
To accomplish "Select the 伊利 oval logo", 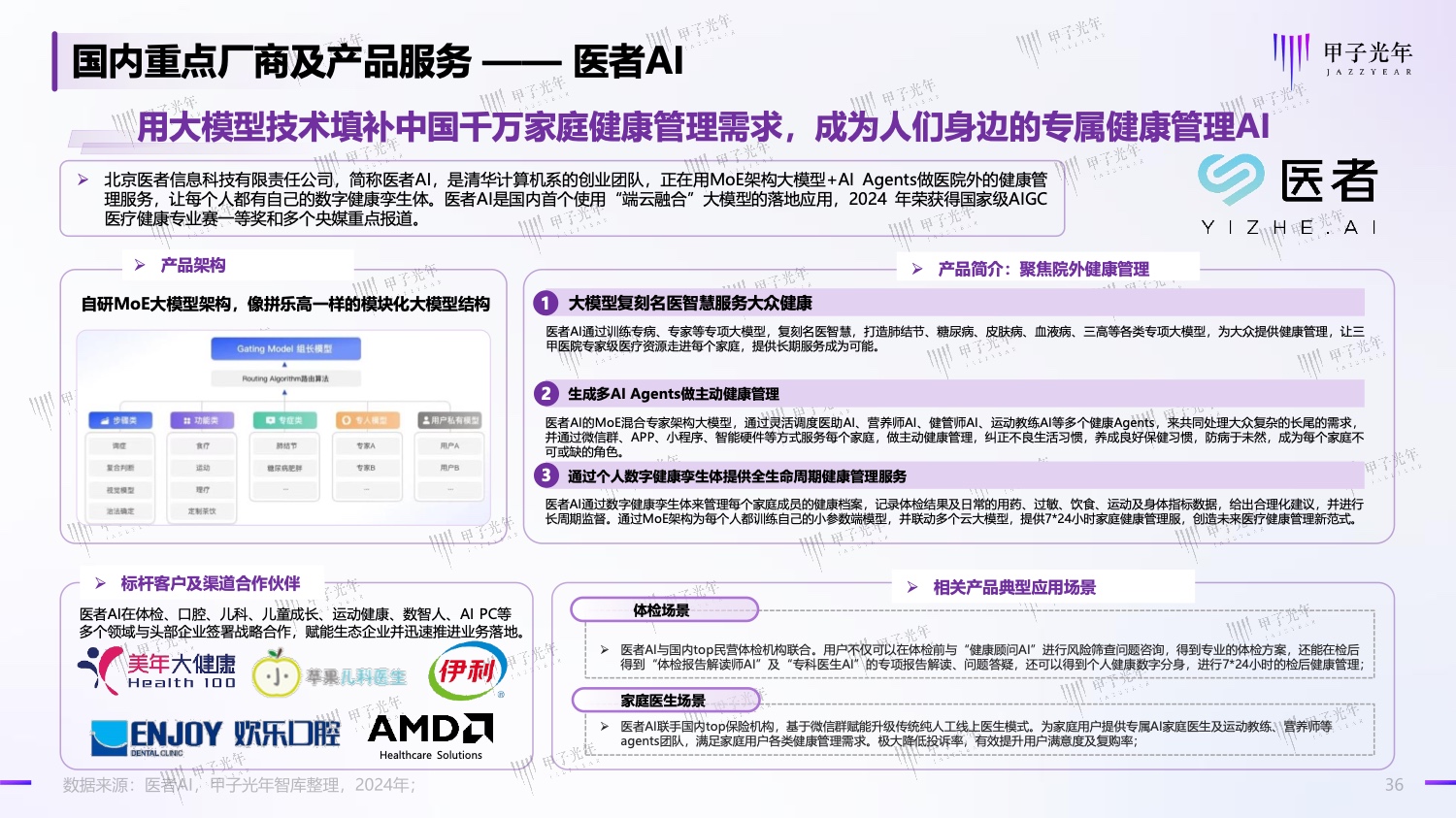I will point(467,671).
